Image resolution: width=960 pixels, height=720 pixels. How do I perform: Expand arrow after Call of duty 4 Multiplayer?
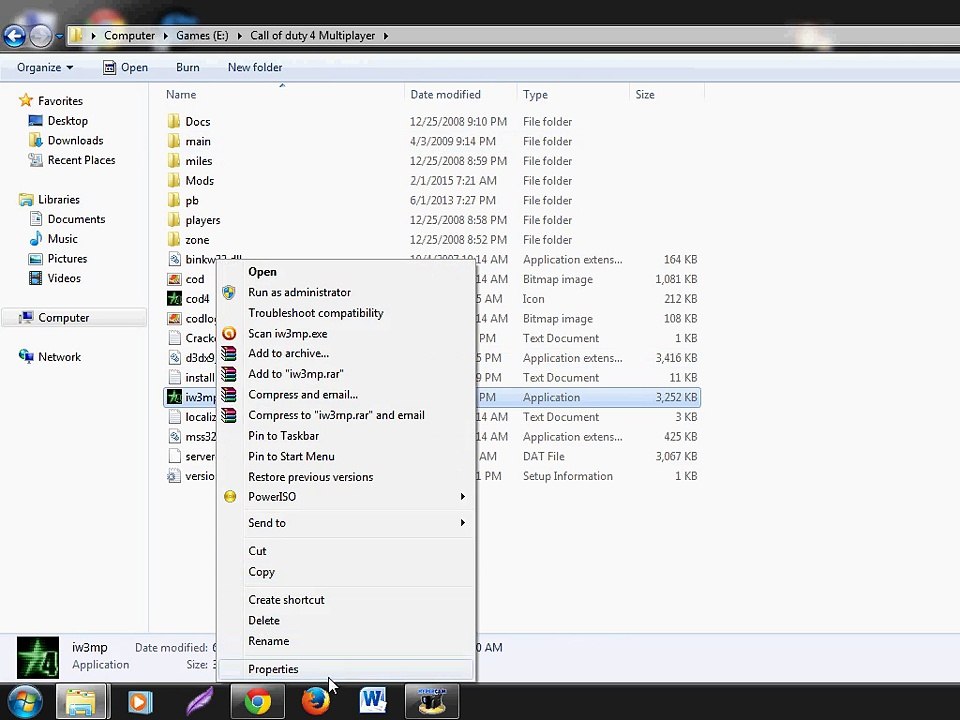pos(386,36)
